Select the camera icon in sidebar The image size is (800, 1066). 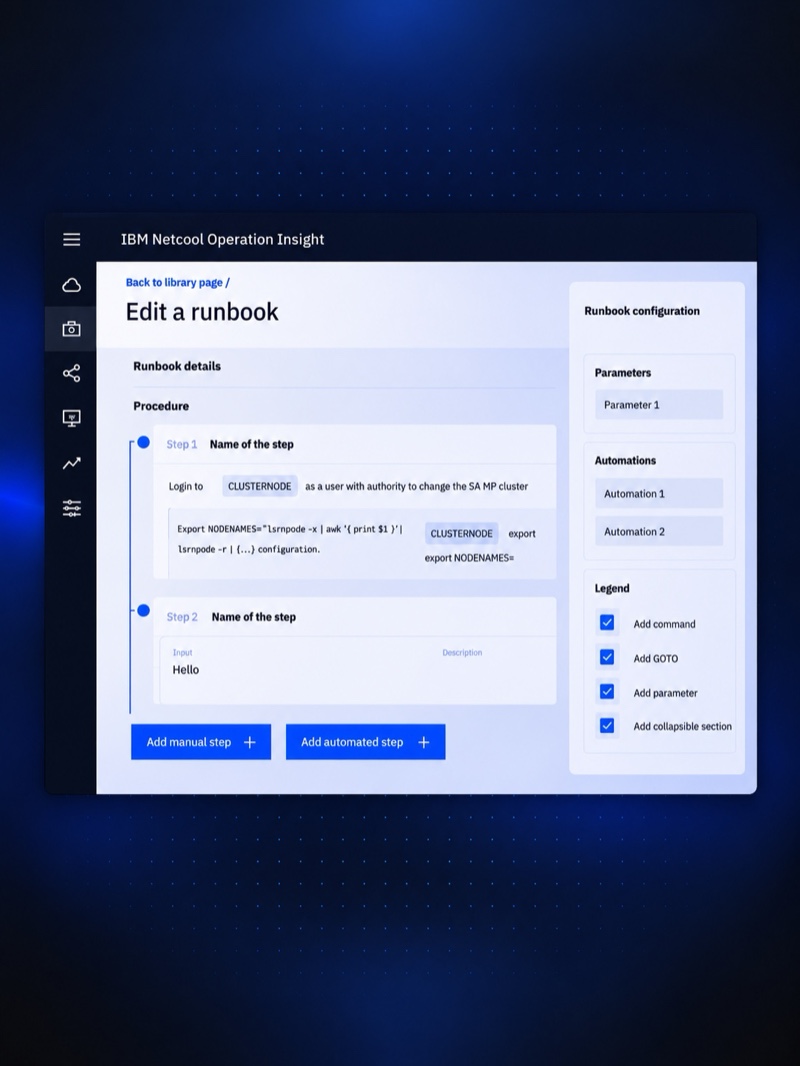tap(71, 329)
